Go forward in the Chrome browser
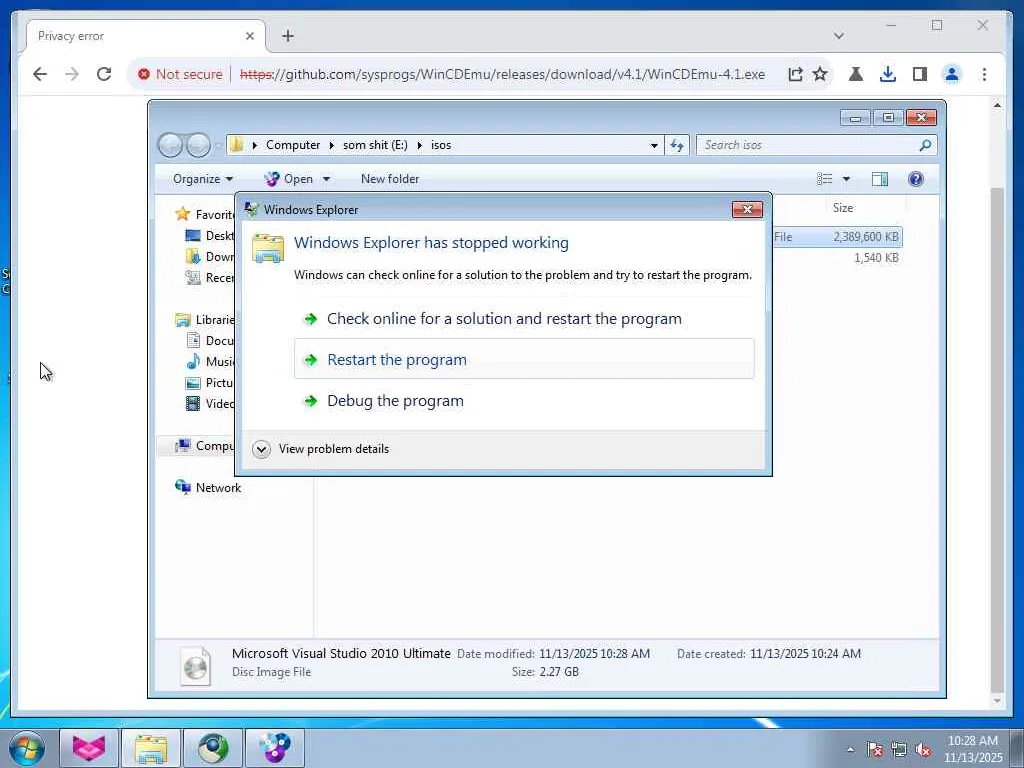Viewport: 1024px width, 768px height. point(71,74)
